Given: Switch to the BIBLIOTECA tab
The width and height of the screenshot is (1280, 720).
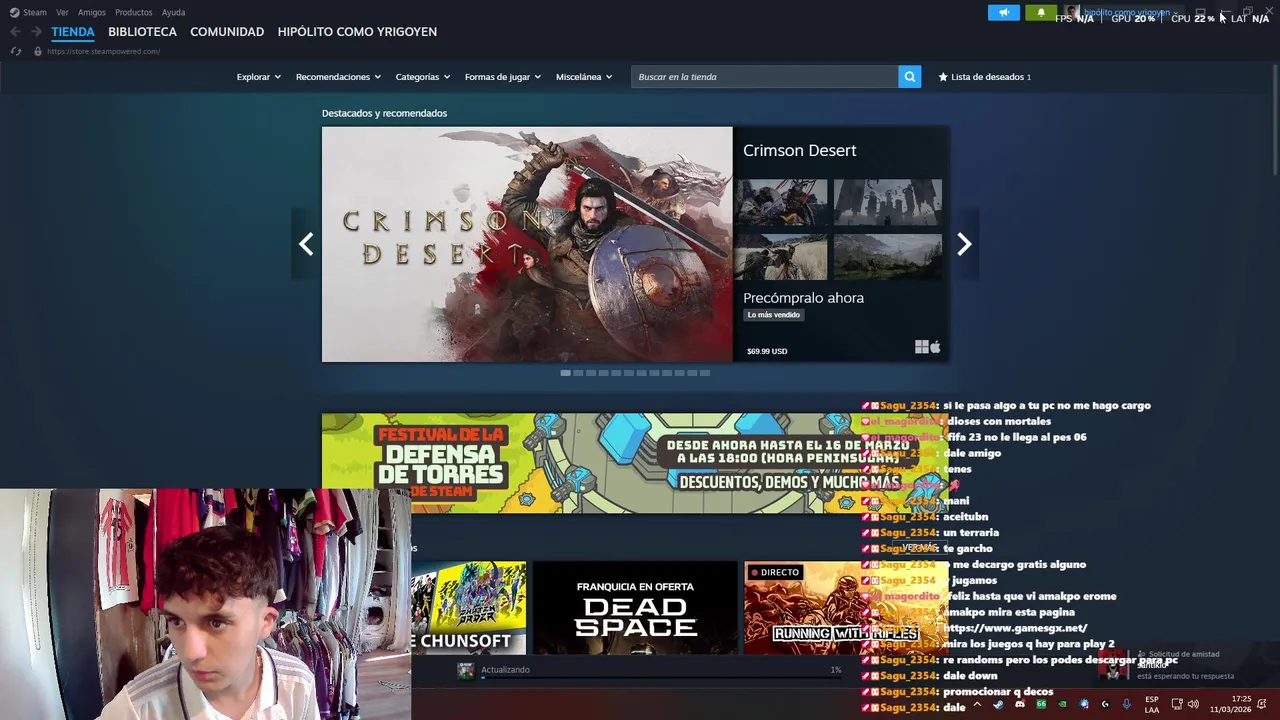Looking at the screenshot, I should (142, 32).
